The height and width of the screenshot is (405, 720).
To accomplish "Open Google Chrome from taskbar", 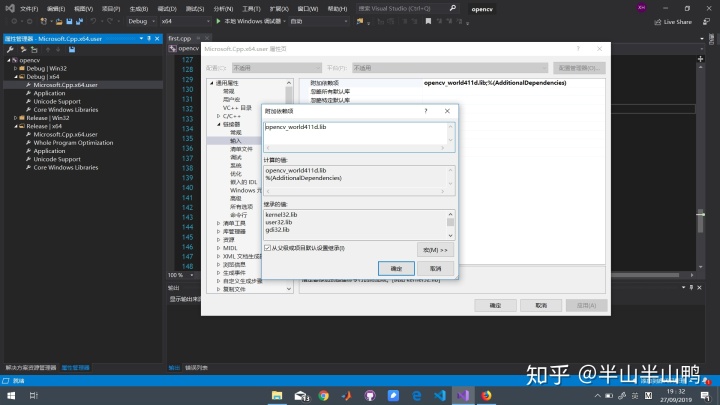I will (x=324, y=395).
